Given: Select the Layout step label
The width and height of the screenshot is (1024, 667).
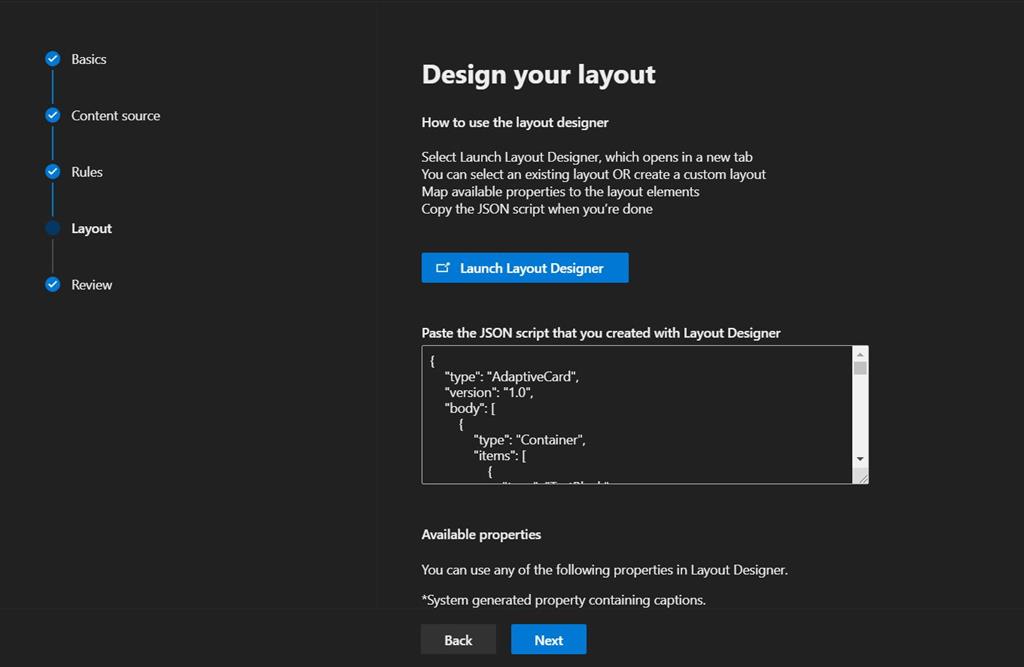Looking at the screenshot, I should [90, 228].
